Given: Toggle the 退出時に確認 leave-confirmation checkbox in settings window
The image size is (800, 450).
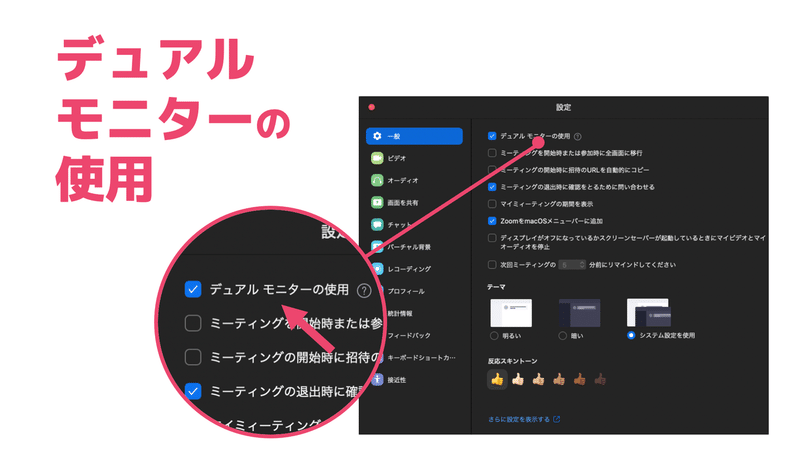Looking at the screenshot, I should (492, 187).
